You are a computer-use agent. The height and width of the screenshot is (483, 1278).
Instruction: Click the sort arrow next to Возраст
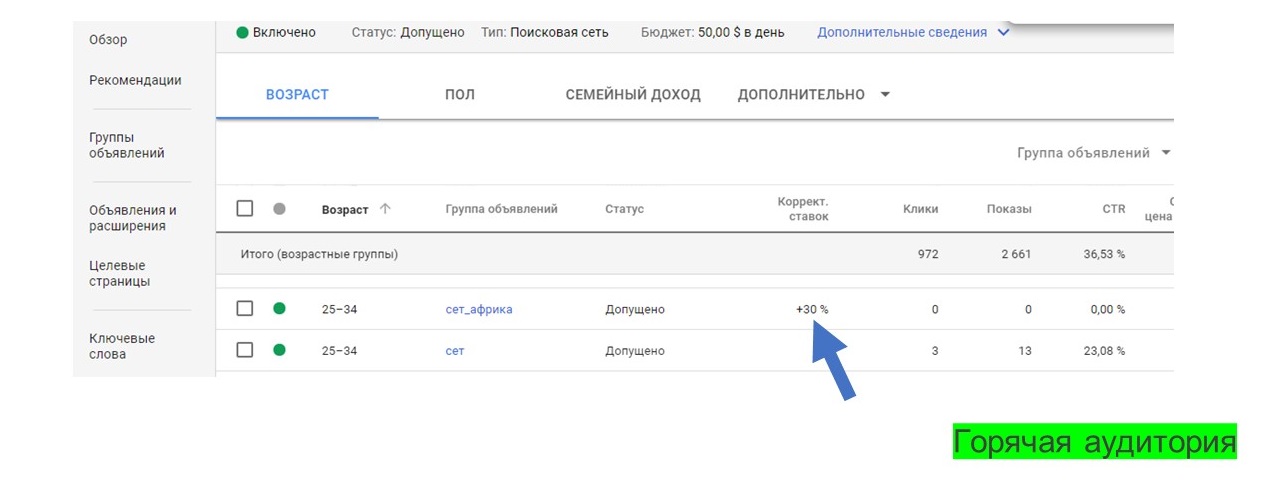(x=385, y=209)
